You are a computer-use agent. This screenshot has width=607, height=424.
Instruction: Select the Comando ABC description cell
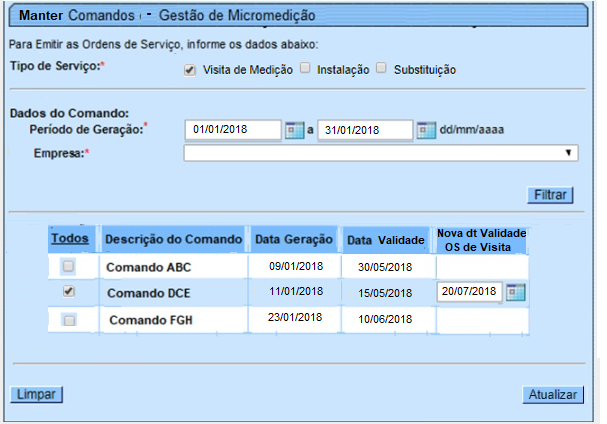coord(173,267)
